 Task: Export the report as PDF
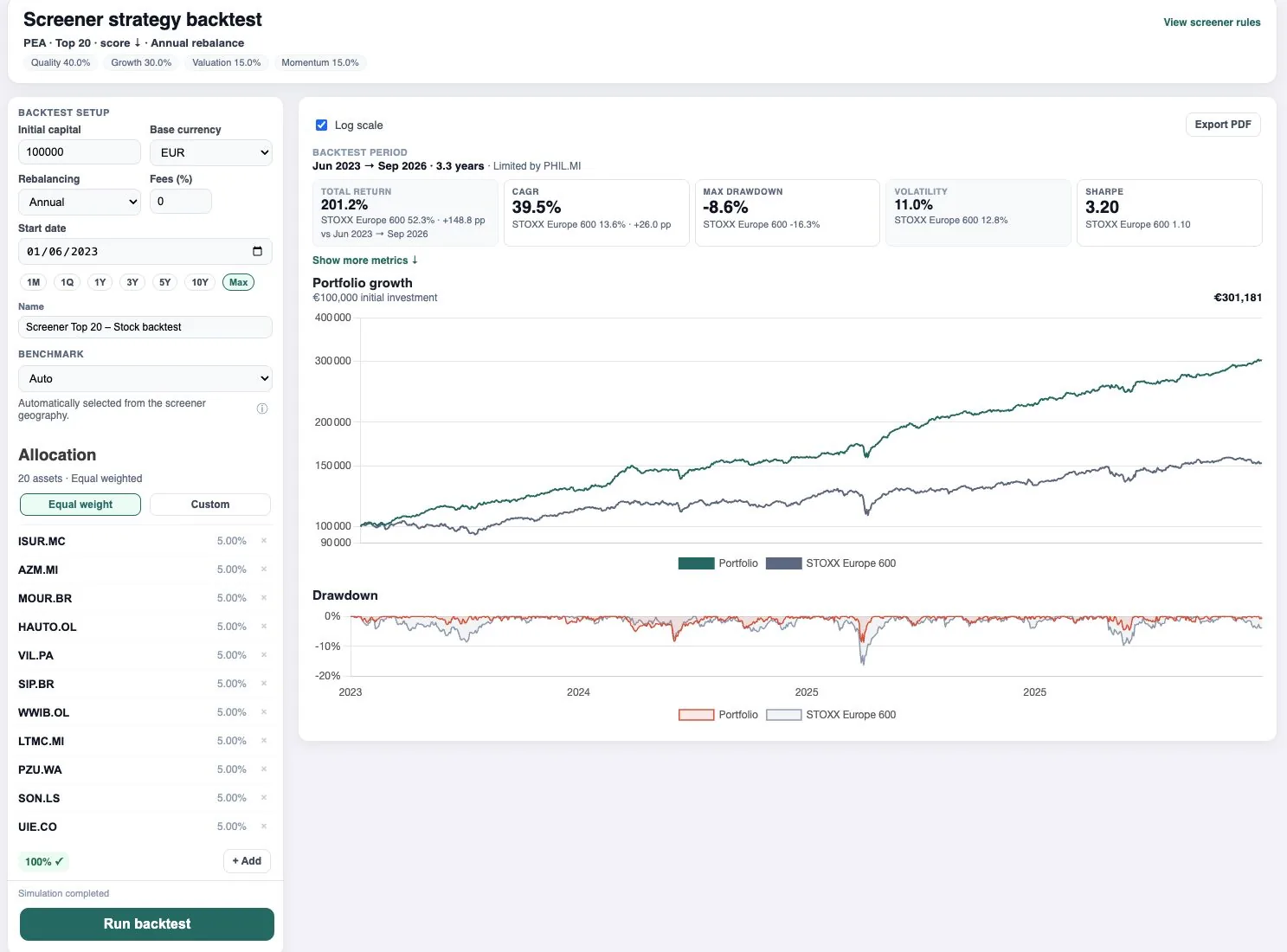click(x=1223, y=125)
